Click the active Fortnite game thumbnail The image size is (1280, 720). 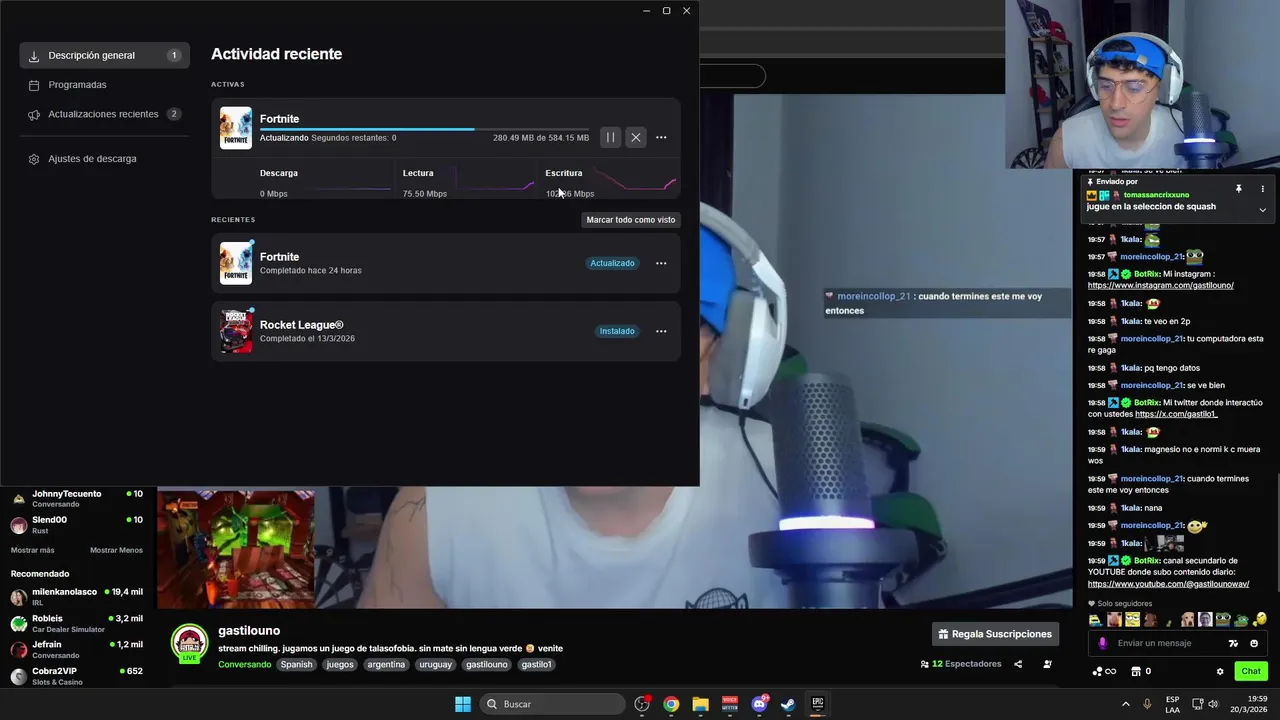coord(236,128)
